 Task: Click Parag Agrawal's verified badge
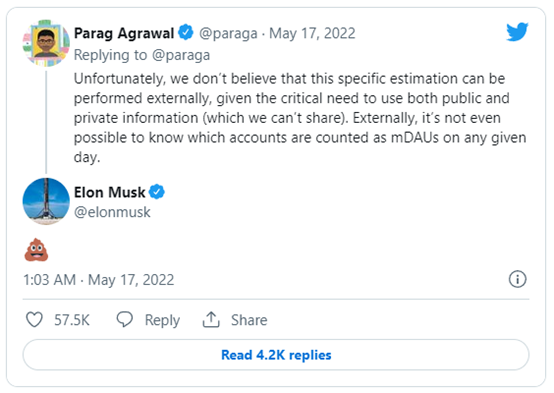[185, 33]
